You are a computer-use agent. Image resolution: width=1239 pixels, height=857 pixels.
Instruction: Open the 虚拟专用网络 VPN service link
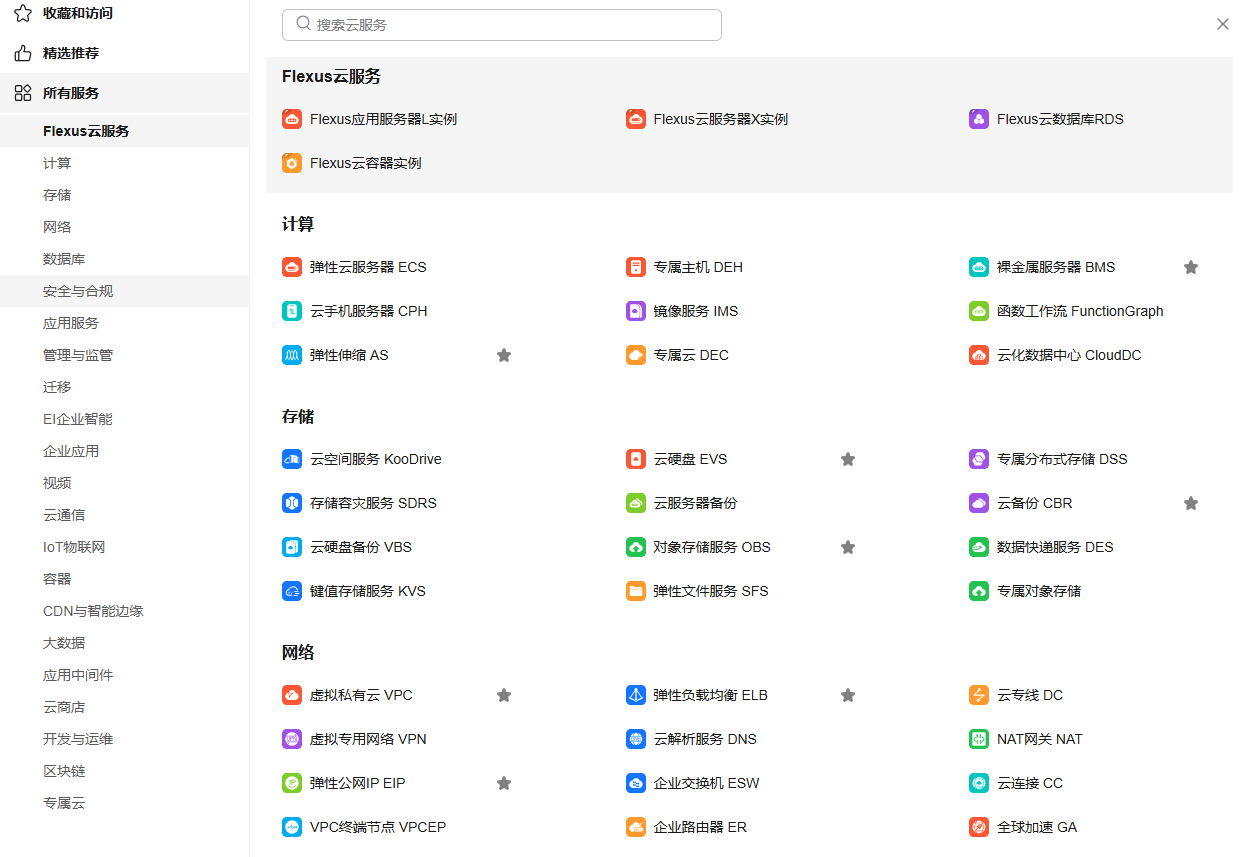(x=368, y=739)
